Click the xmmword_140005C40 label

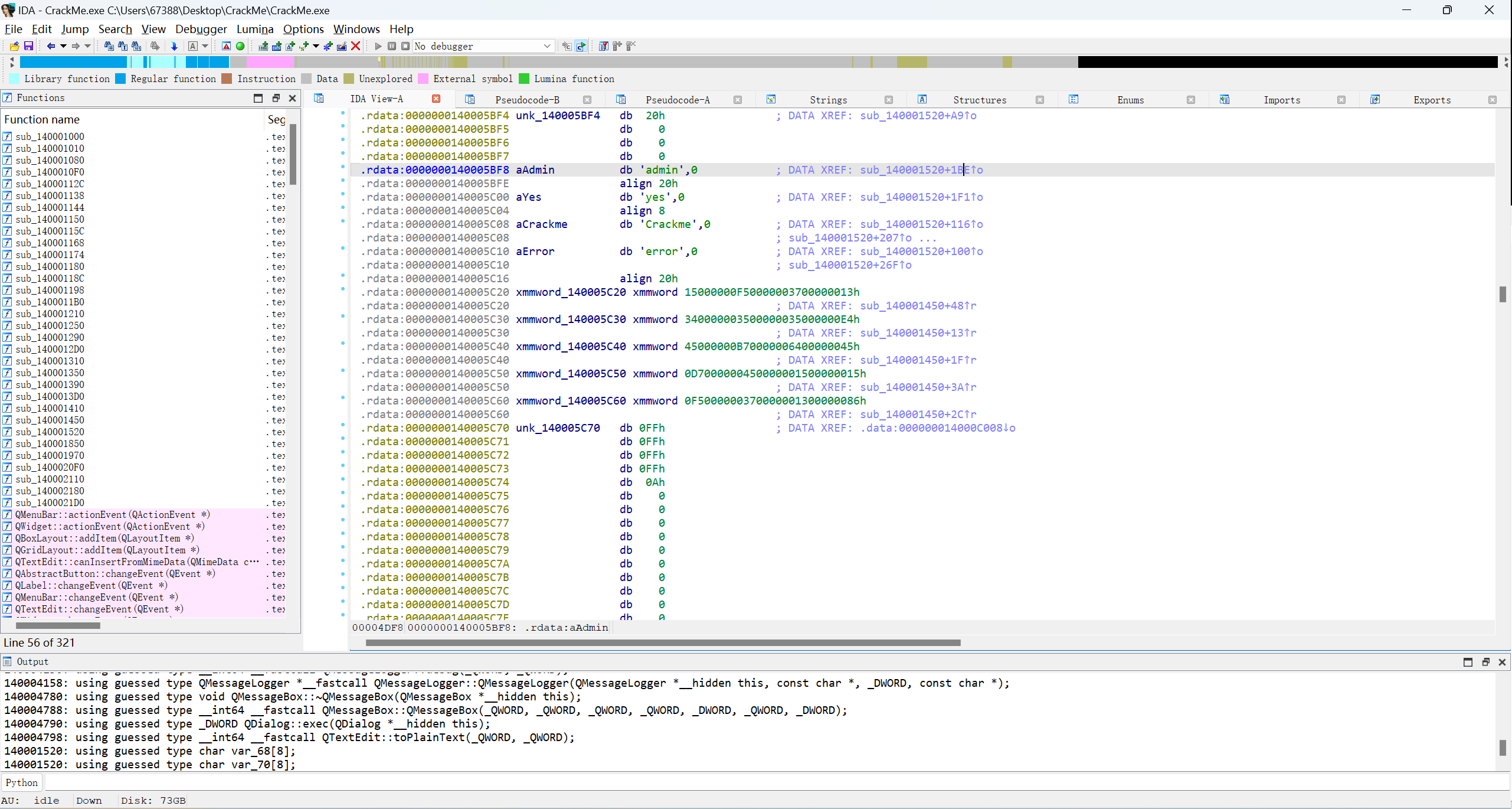click(x=571, y=347)
